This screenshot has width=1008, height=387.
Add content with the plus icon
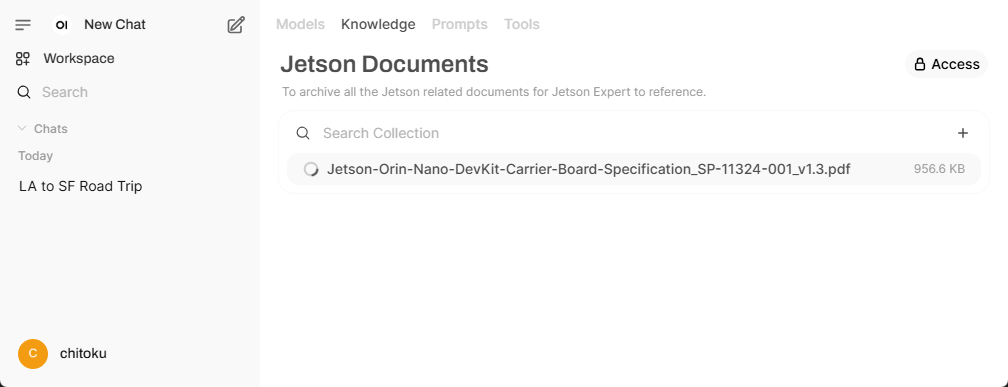963,133
